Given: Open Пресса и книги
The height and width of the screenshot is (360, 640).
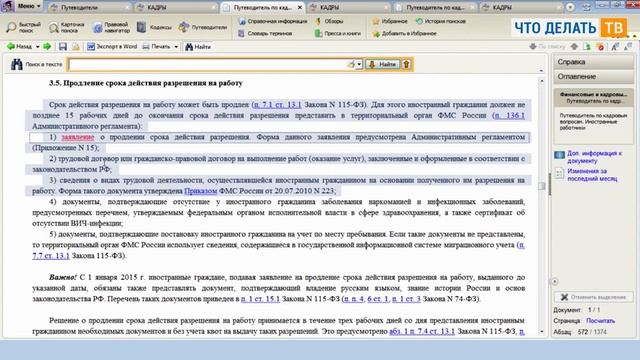Looking at the screenshot, I should 338,33.
